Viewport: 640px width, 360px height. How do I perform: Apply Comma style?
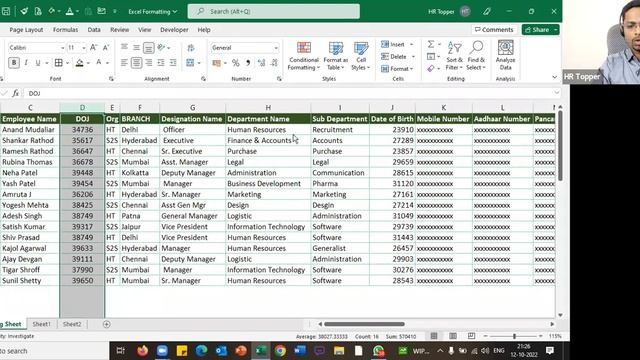(x=248, y=63)
